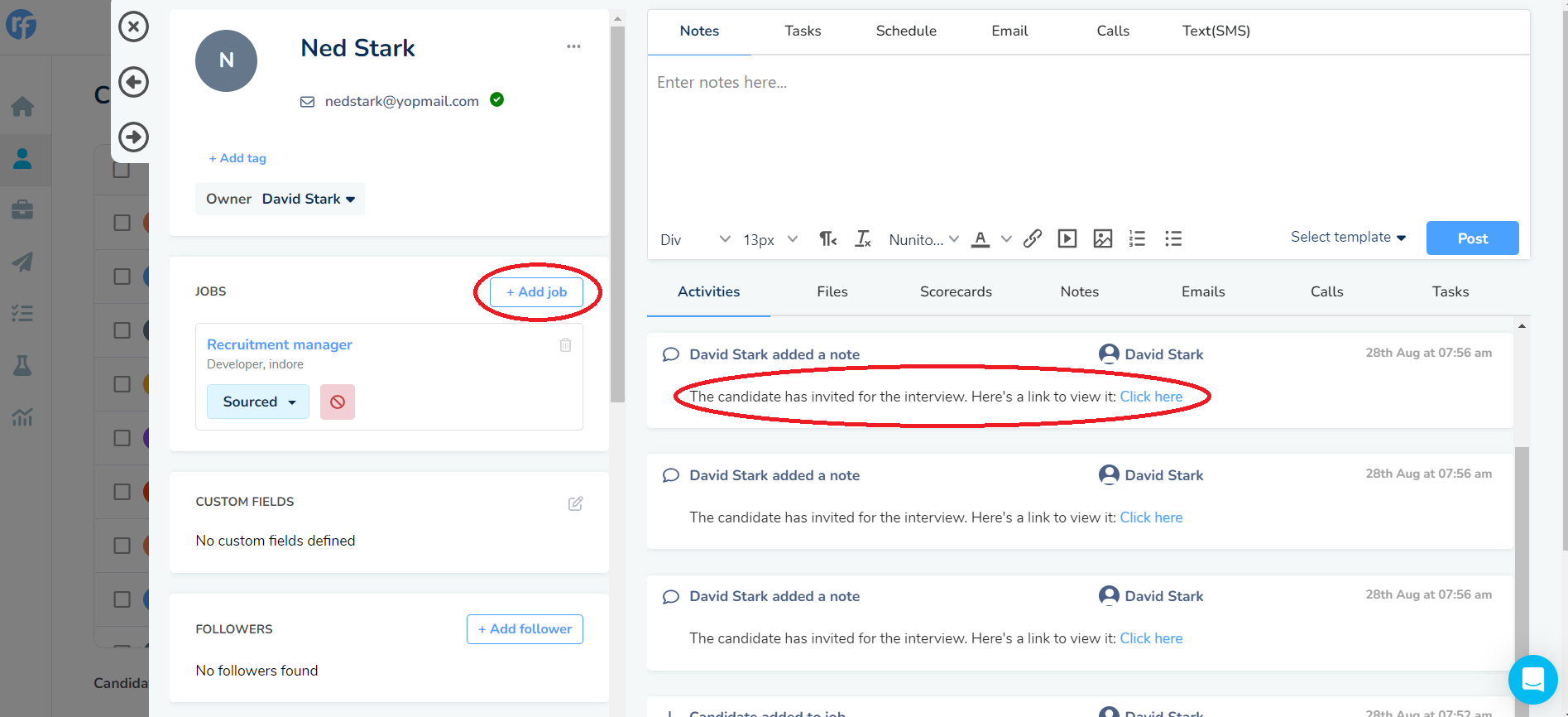
Task: Click the text color A swatch
Action: tap(981, 238)
